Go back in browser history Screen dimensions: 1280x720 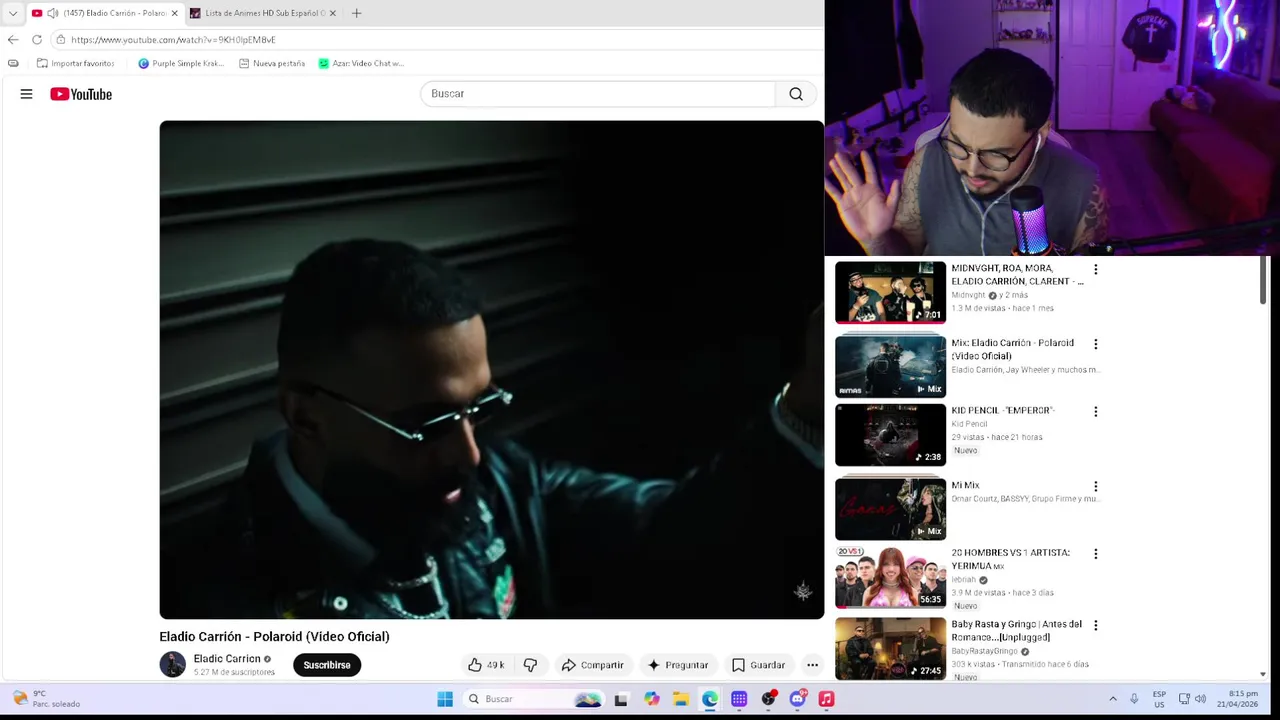click(12, 39)
